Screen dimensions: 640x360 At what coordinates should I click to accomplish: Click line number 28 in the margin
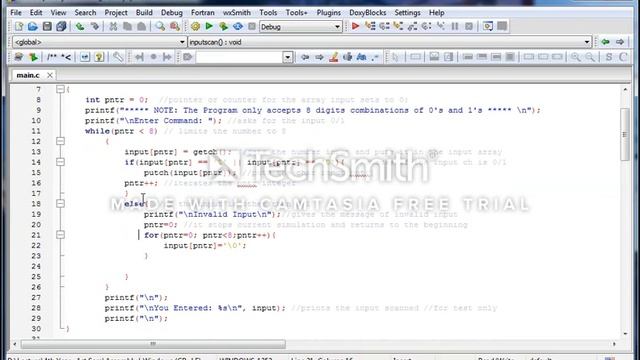pyautogui.click(x=36, y=308)
